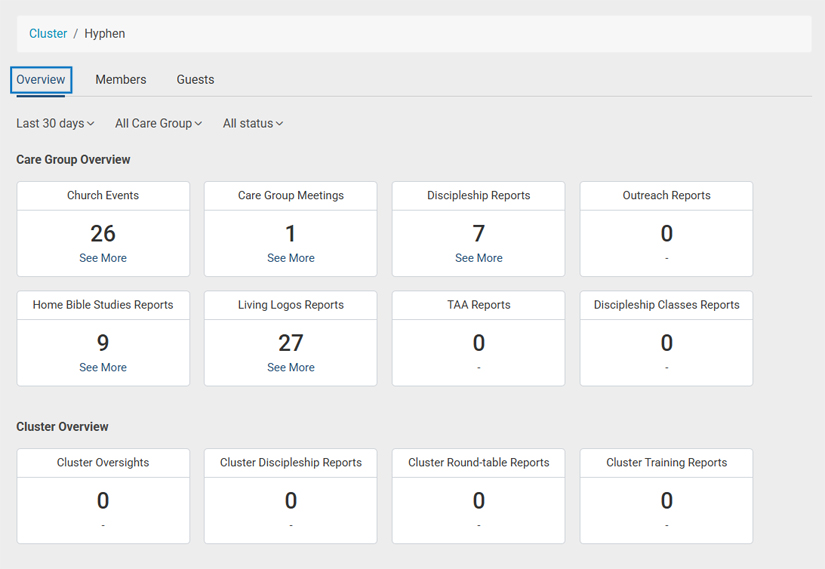The image size is (825, 569).
Task: Click the Cluster breadcrumb link
Action: click(48, 34)
